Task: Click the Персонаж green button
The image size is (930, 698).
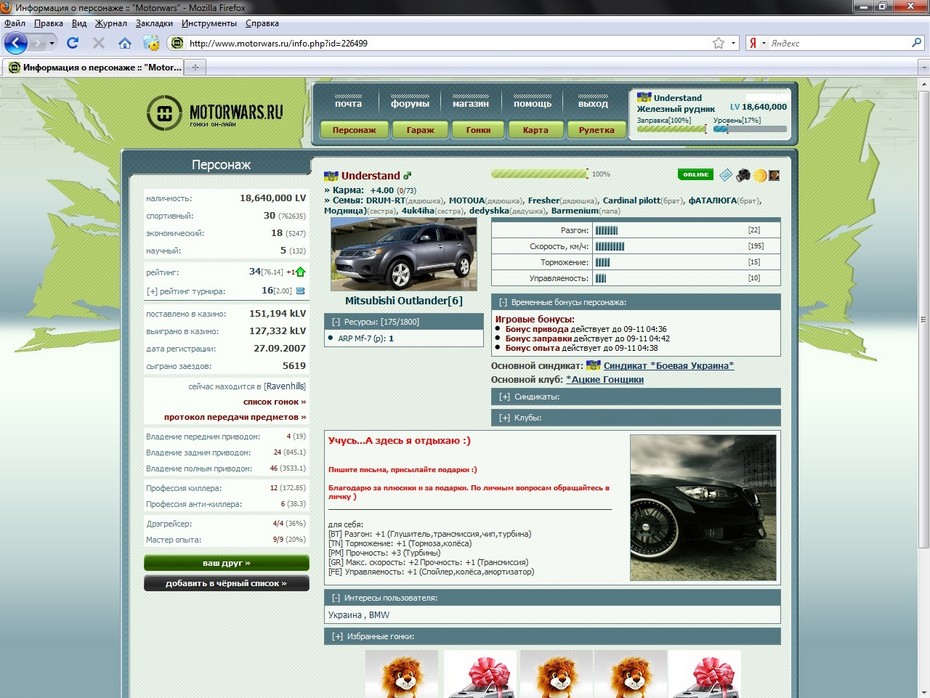Action: (354, 130)
